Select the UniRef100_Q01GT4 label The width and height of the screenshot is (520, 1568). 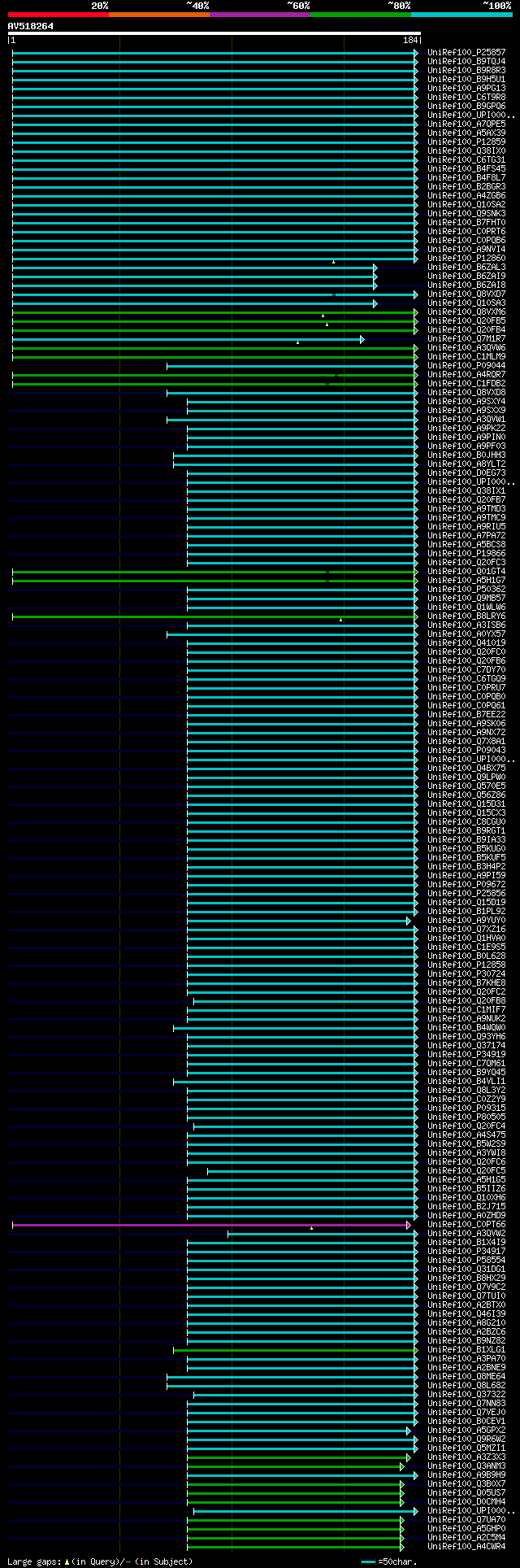pos(466,572)
